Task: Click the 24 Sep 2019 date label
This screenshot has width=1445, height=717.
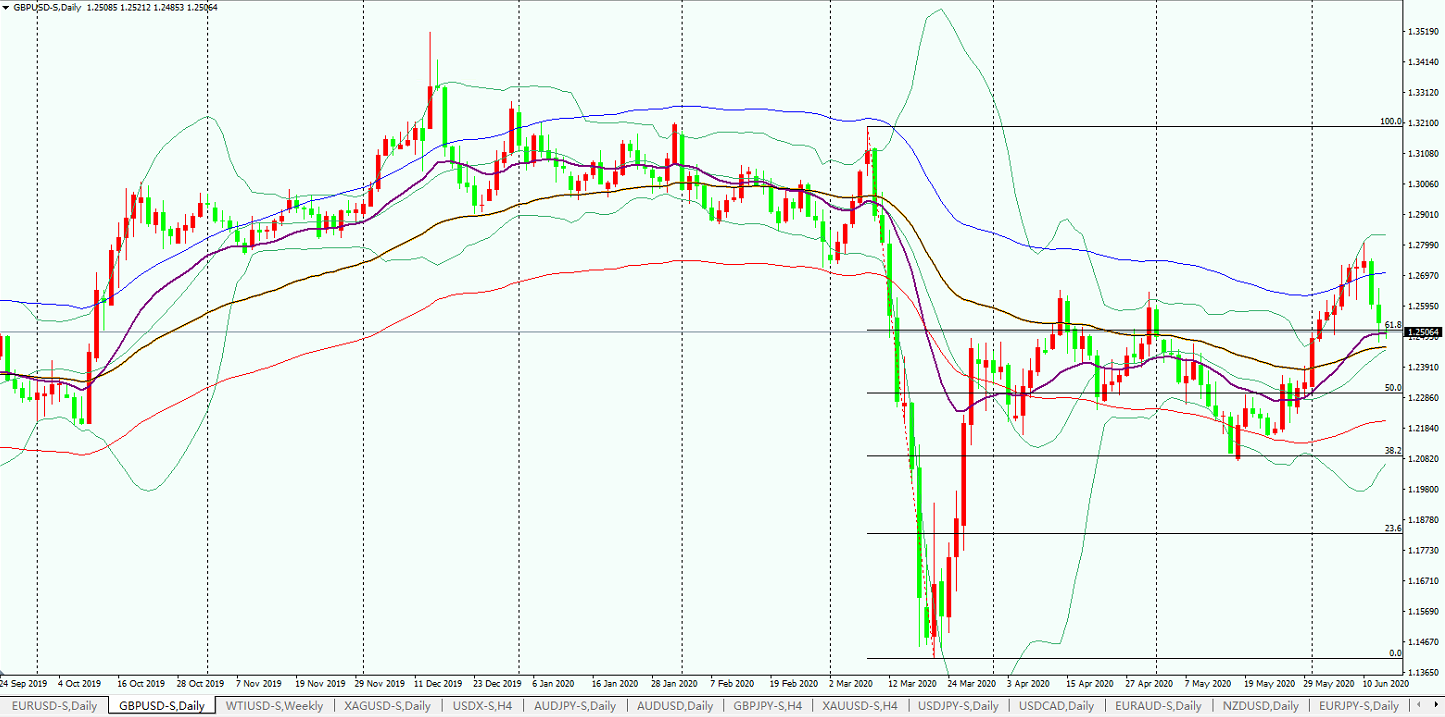Action: coord(22,684)
